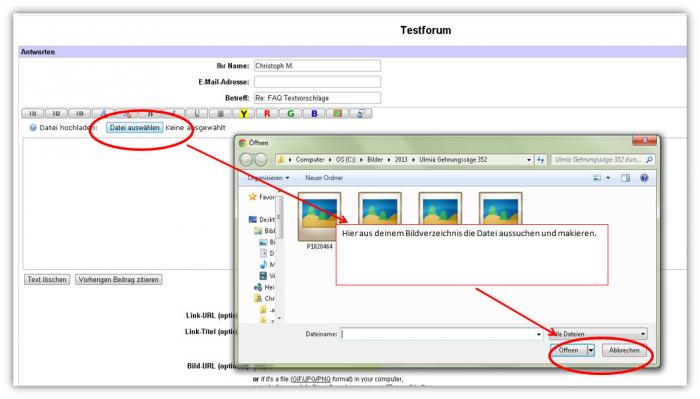Screen dimensions: 700x399
Task: Color the text yellow with the Y button
Action: point(244,113)
